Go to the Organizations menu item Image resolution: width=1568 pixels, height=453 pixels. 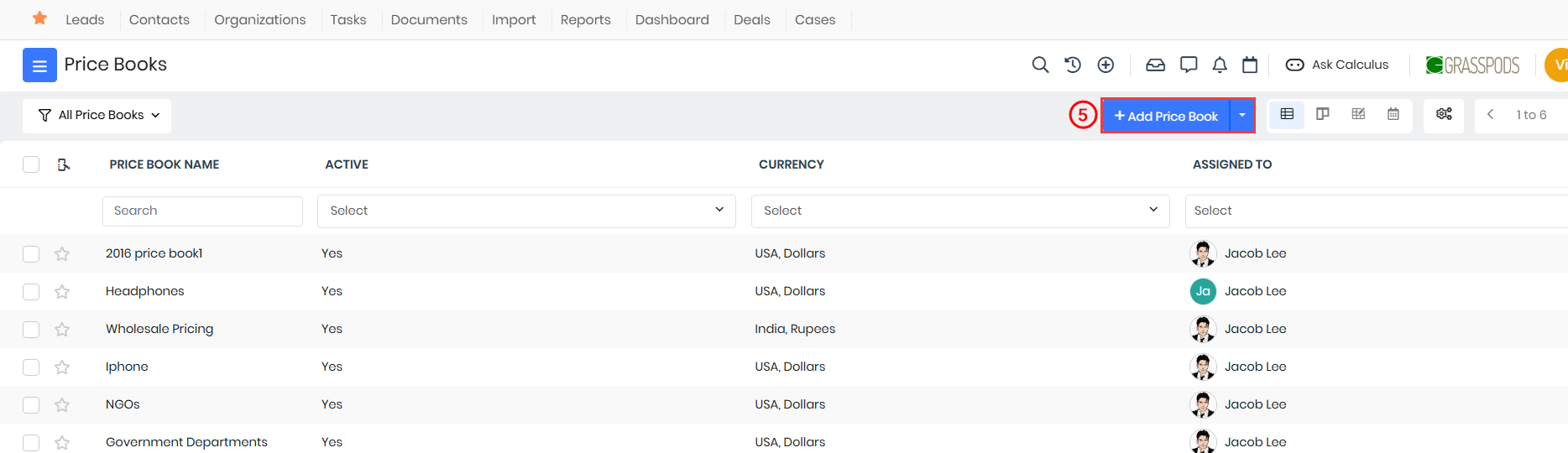tap(260, 19)
